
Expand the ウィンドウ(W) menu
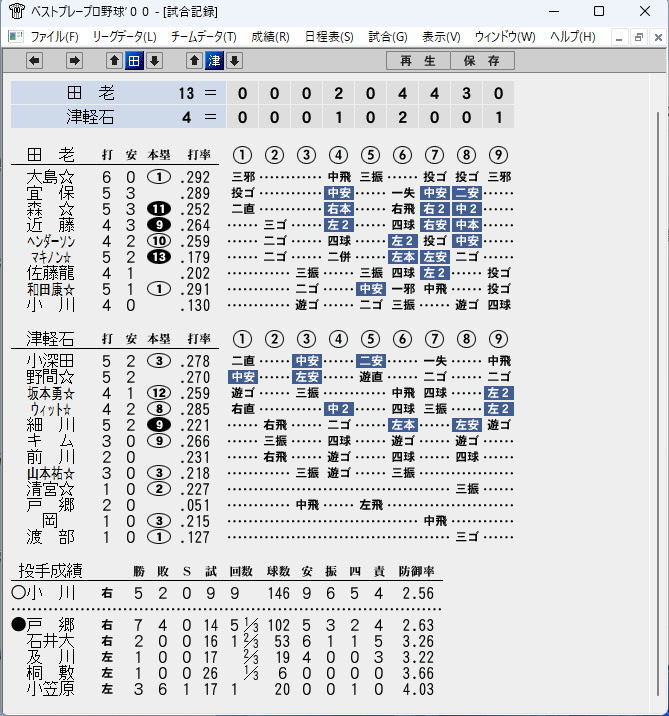point(505,37)
